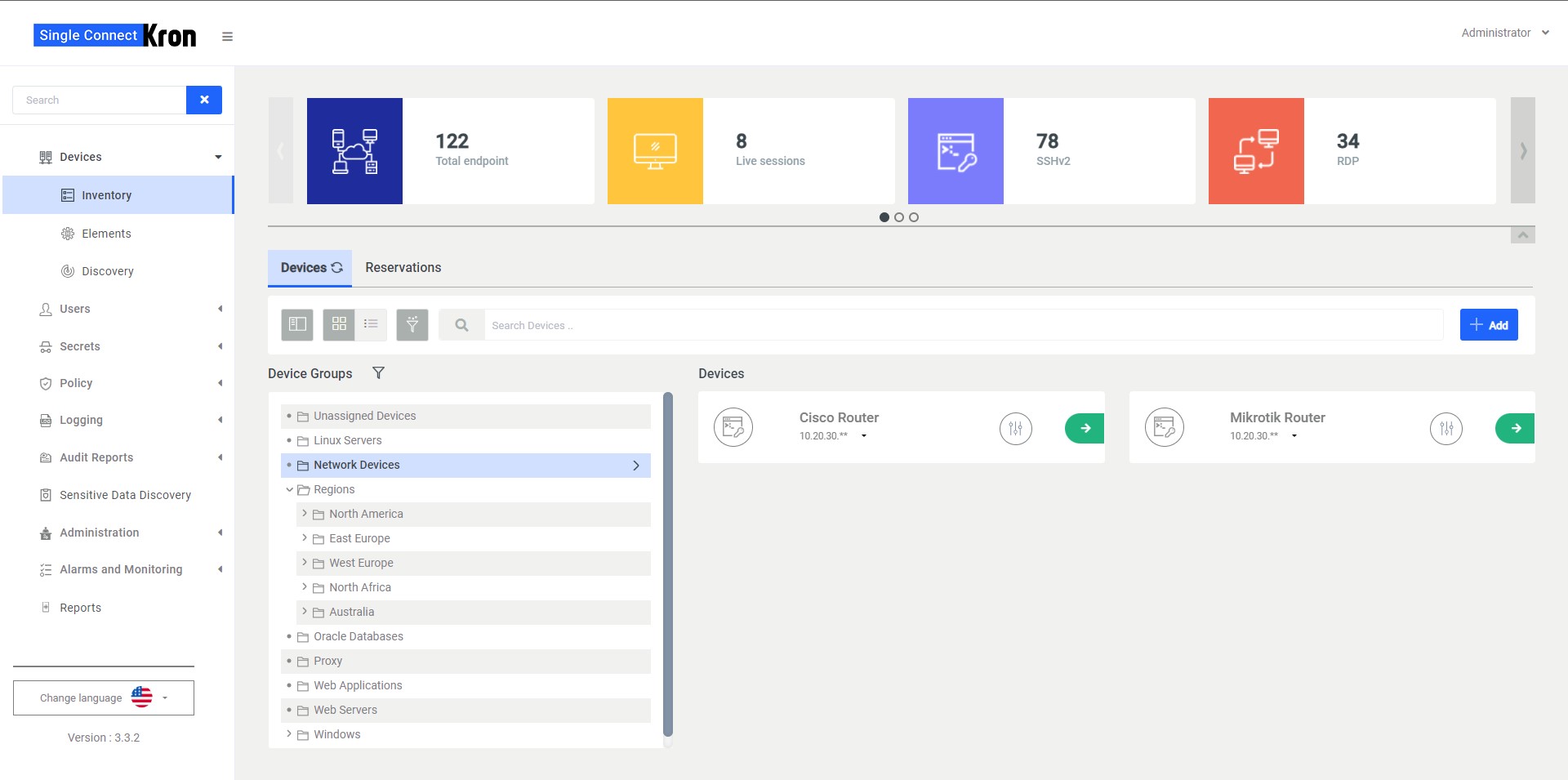Image resolution: width=1568 pixels, height=780 pixels.
Task: Open the filter devices icon
Action: pyautogui.click(x=412, y=324)
